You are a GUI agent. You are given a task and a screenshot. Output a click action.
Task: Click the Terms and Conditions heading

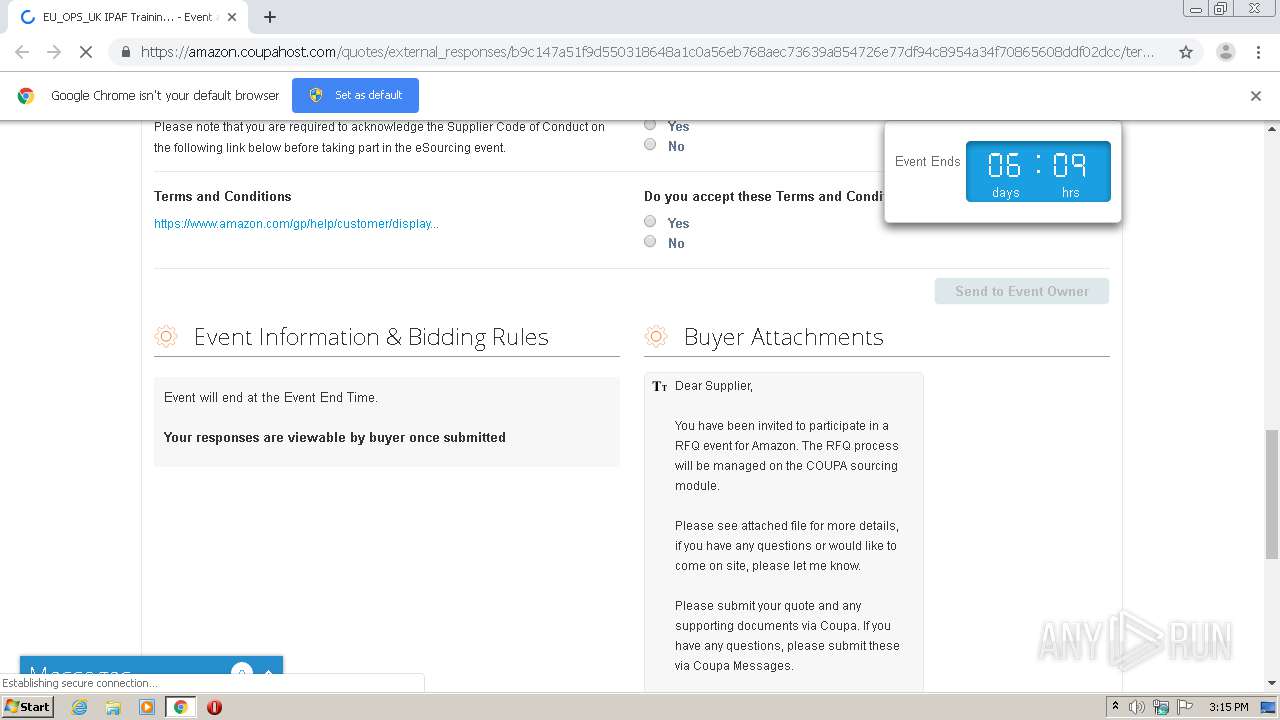pyautogui.click(x=223, y=196)
